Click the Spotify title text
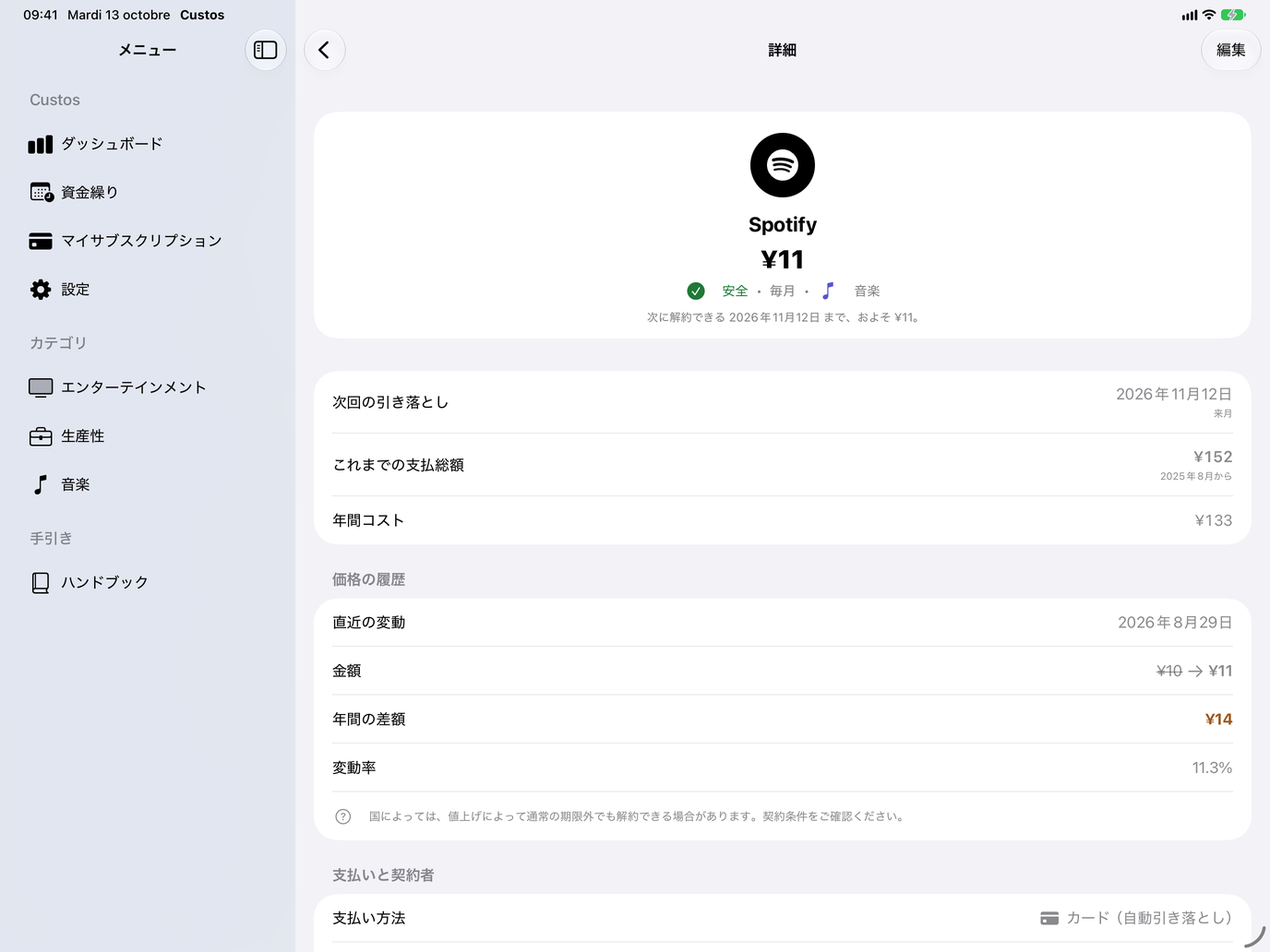Viewport: 1270px width, 952px height. pyautogui.click(x=783, y=224)
